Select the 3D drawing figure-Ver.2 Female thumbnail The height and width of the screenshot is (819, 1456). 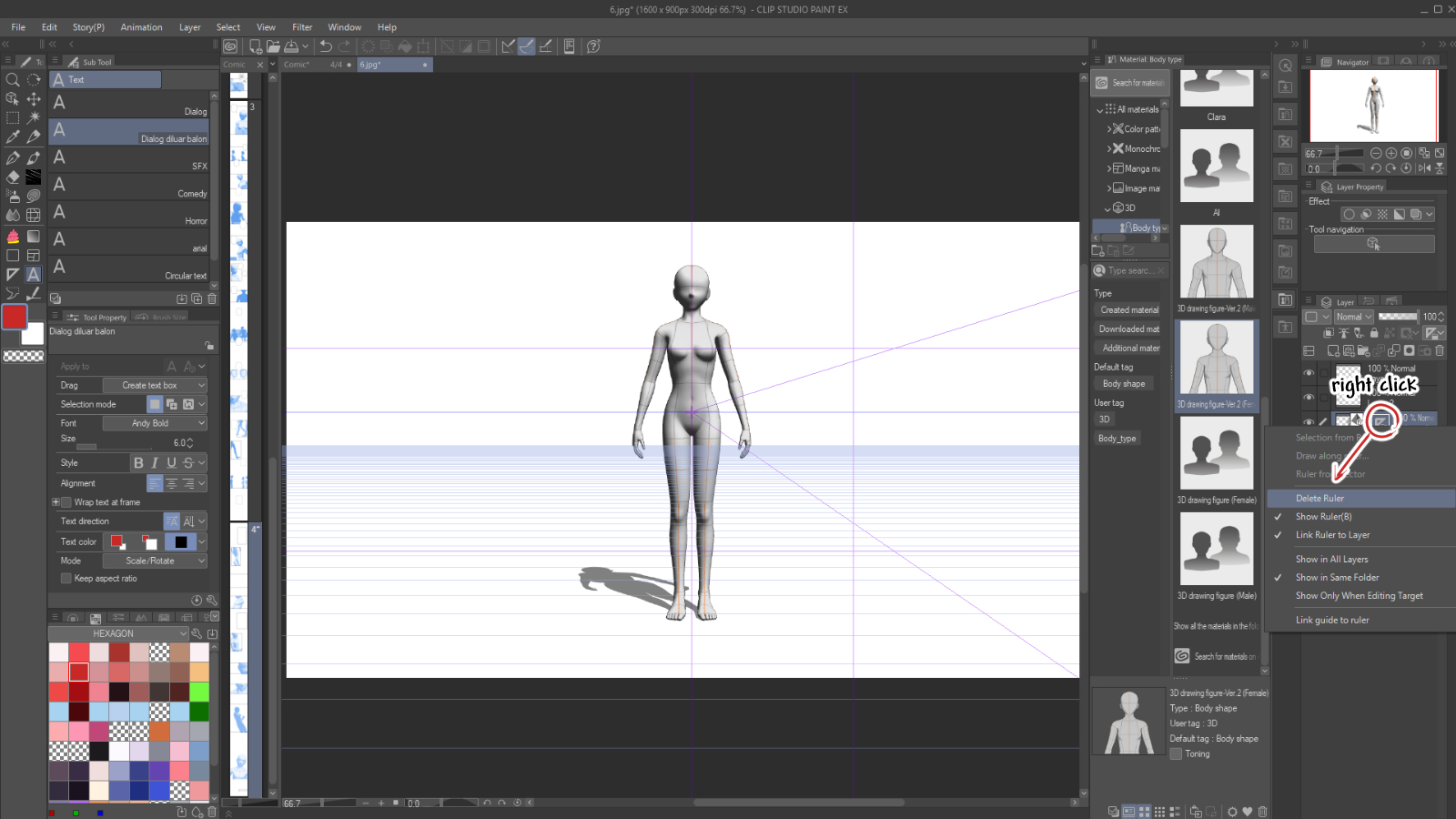(1217, 366)
